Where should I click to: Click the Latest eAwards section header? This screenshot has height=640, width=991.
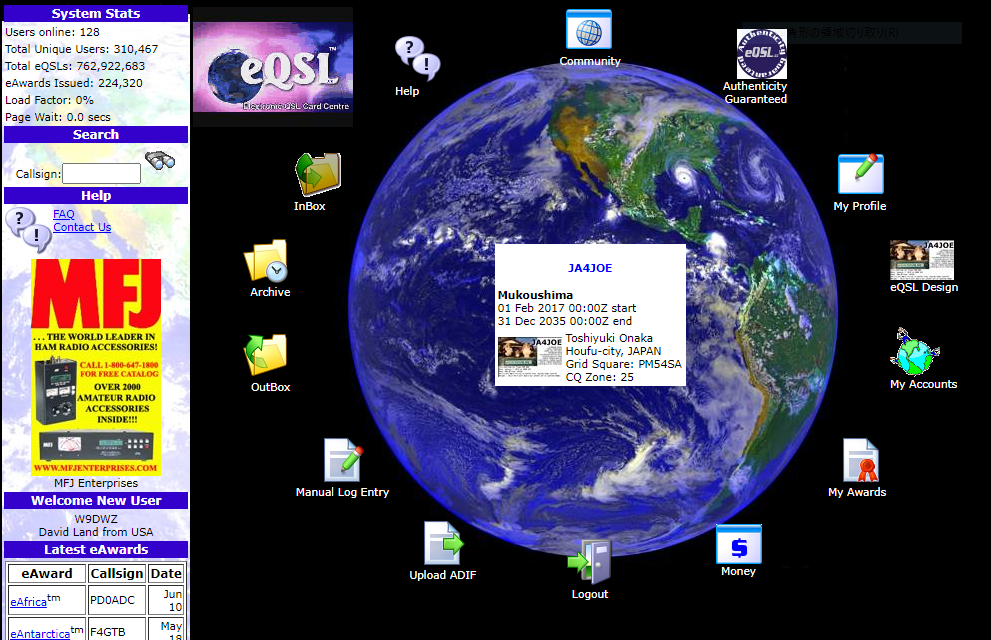click(96, 549)
